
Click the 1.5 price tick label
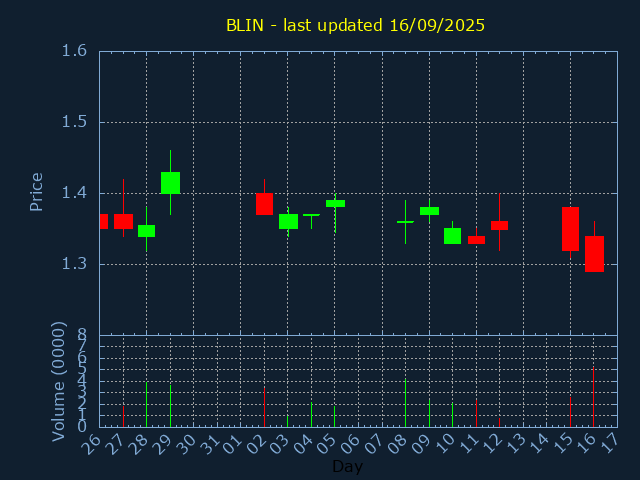74,122
